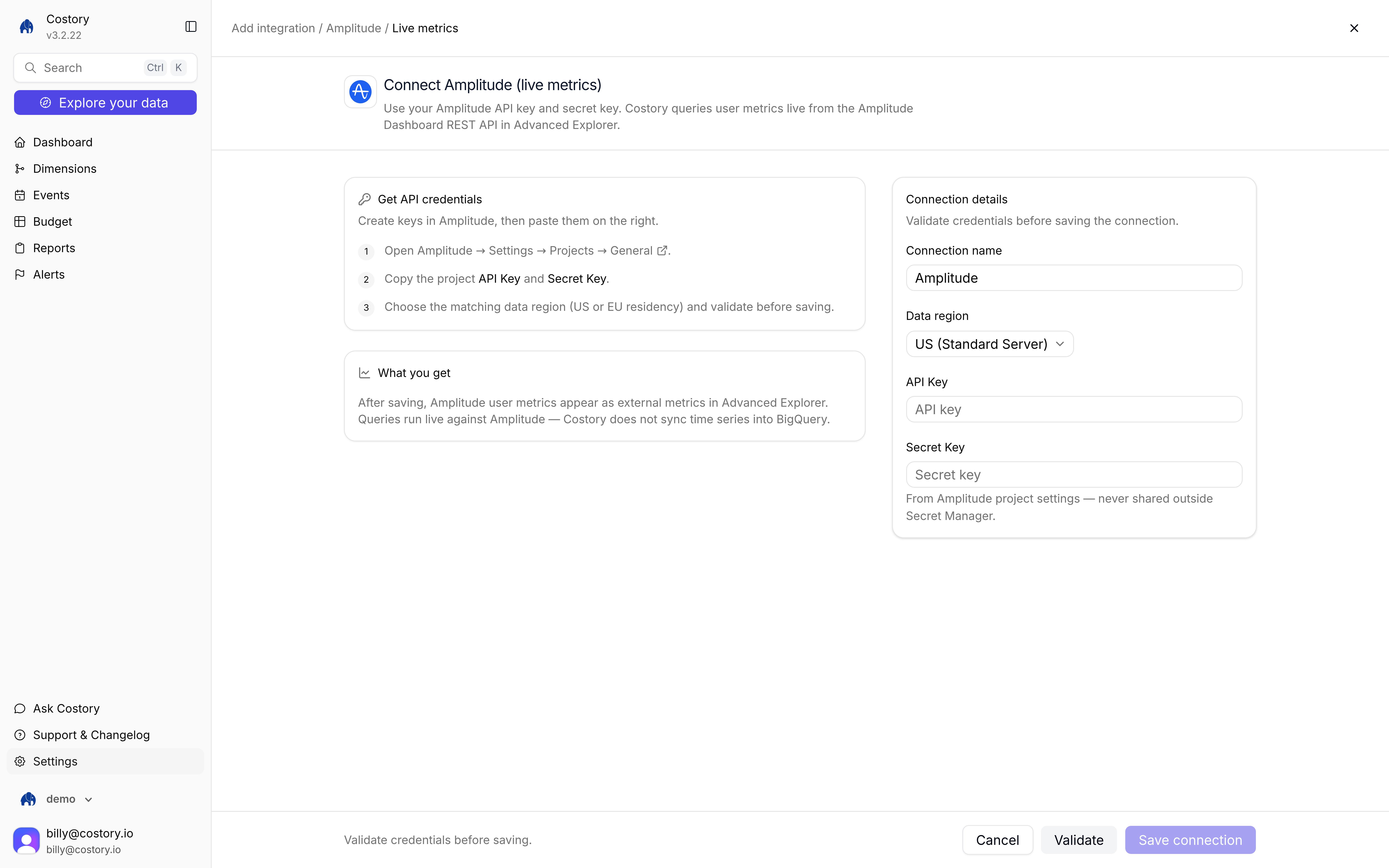
Task: Close the integration dialog with X
Action: tap(1354, 28)
